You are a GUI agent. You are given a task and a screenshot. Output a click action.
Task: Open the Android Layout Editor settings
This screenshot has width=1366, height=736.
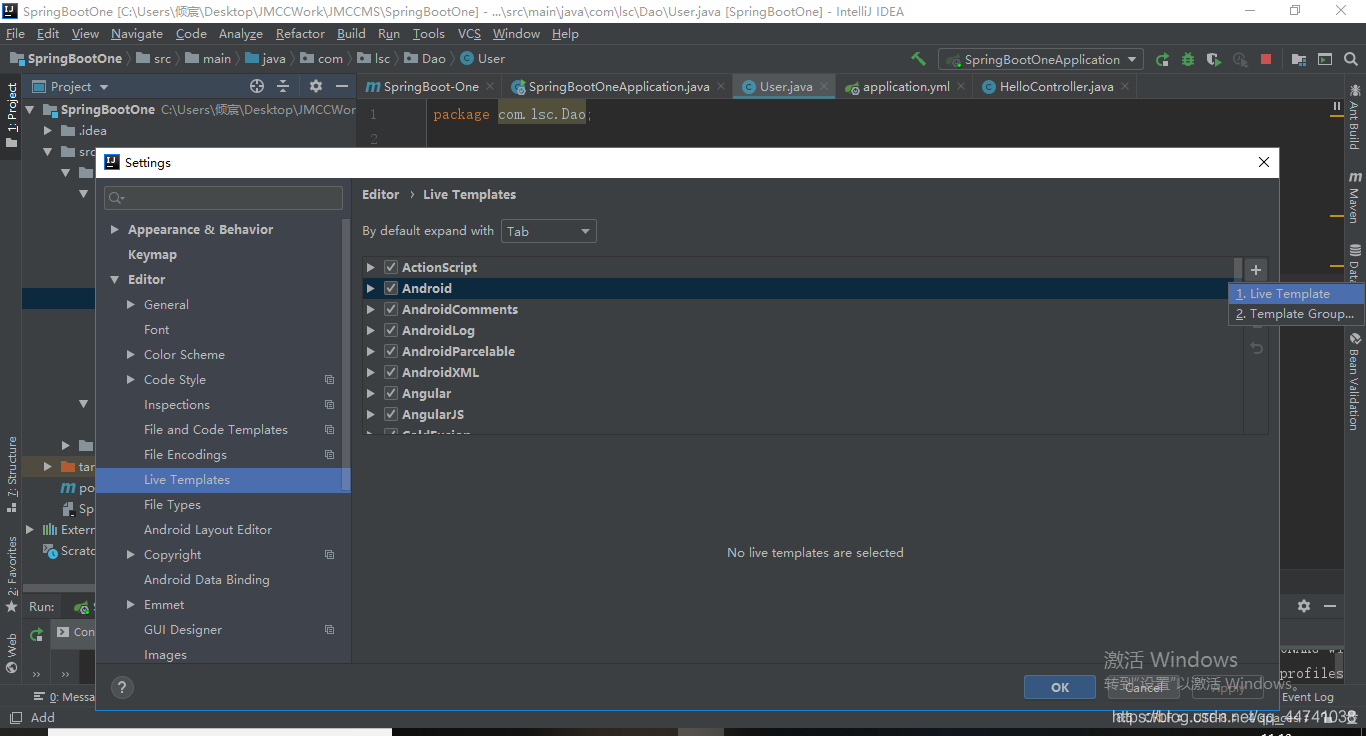(208, 529)
